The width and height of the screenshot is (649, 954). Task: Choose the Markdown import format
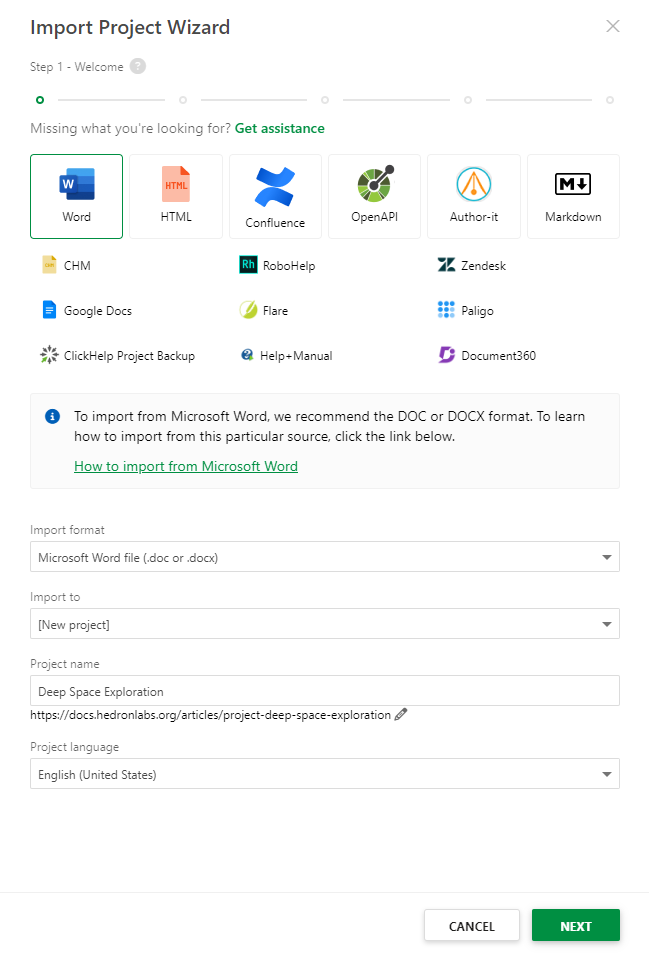click(573, 196)
